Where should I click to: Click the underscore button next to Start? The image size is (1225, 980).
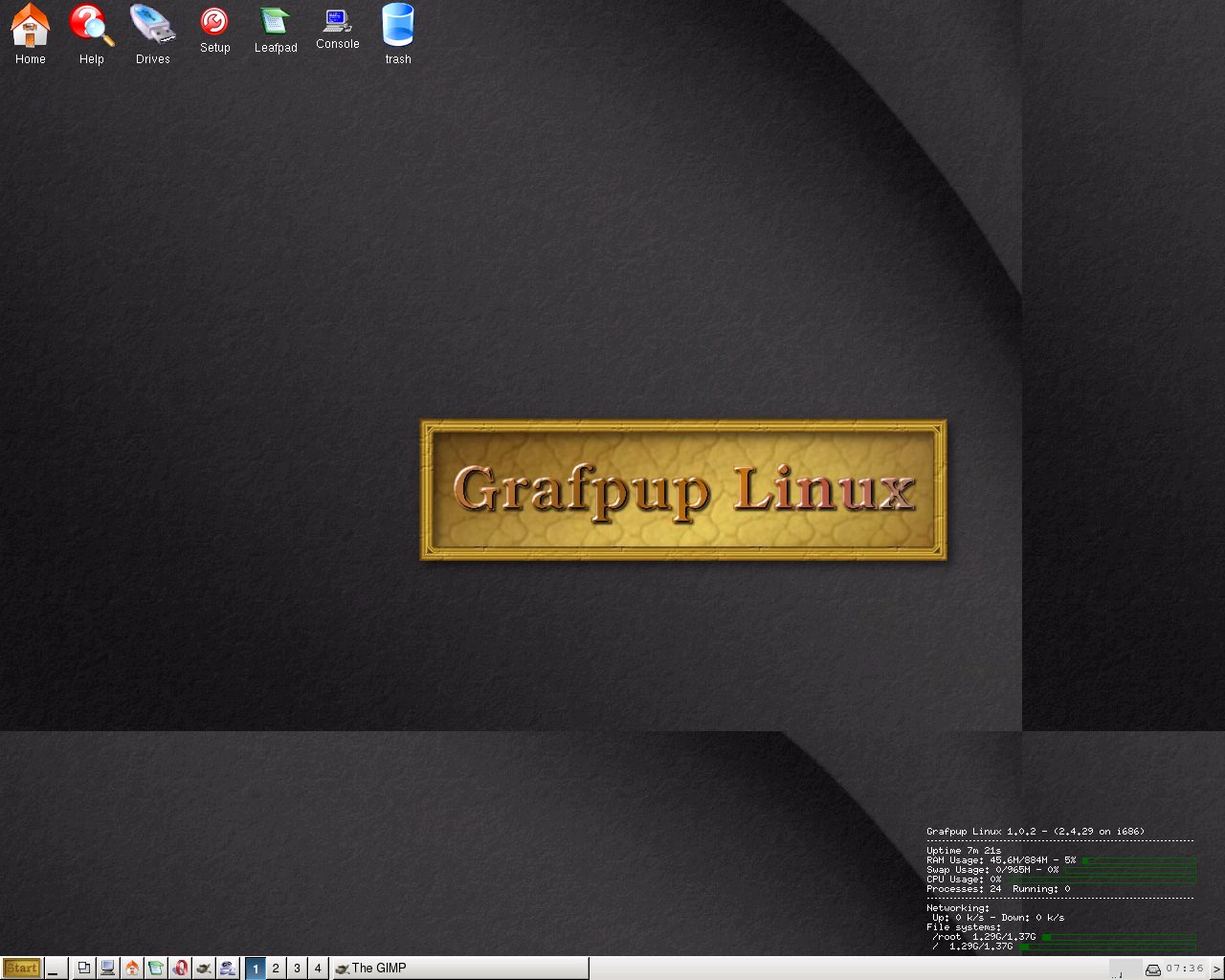coord(55,969)
